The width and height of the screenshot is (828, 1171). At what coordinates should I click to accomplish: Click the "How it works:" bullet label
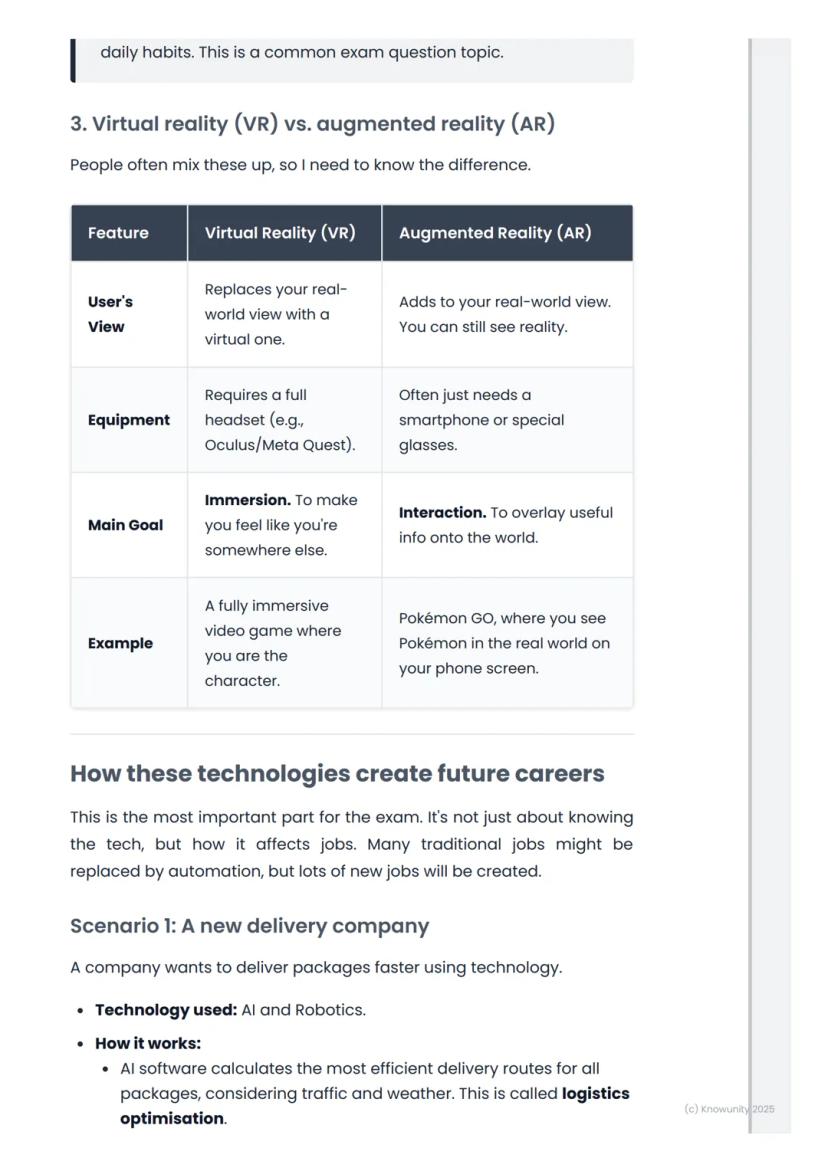tap(148, 1043)
